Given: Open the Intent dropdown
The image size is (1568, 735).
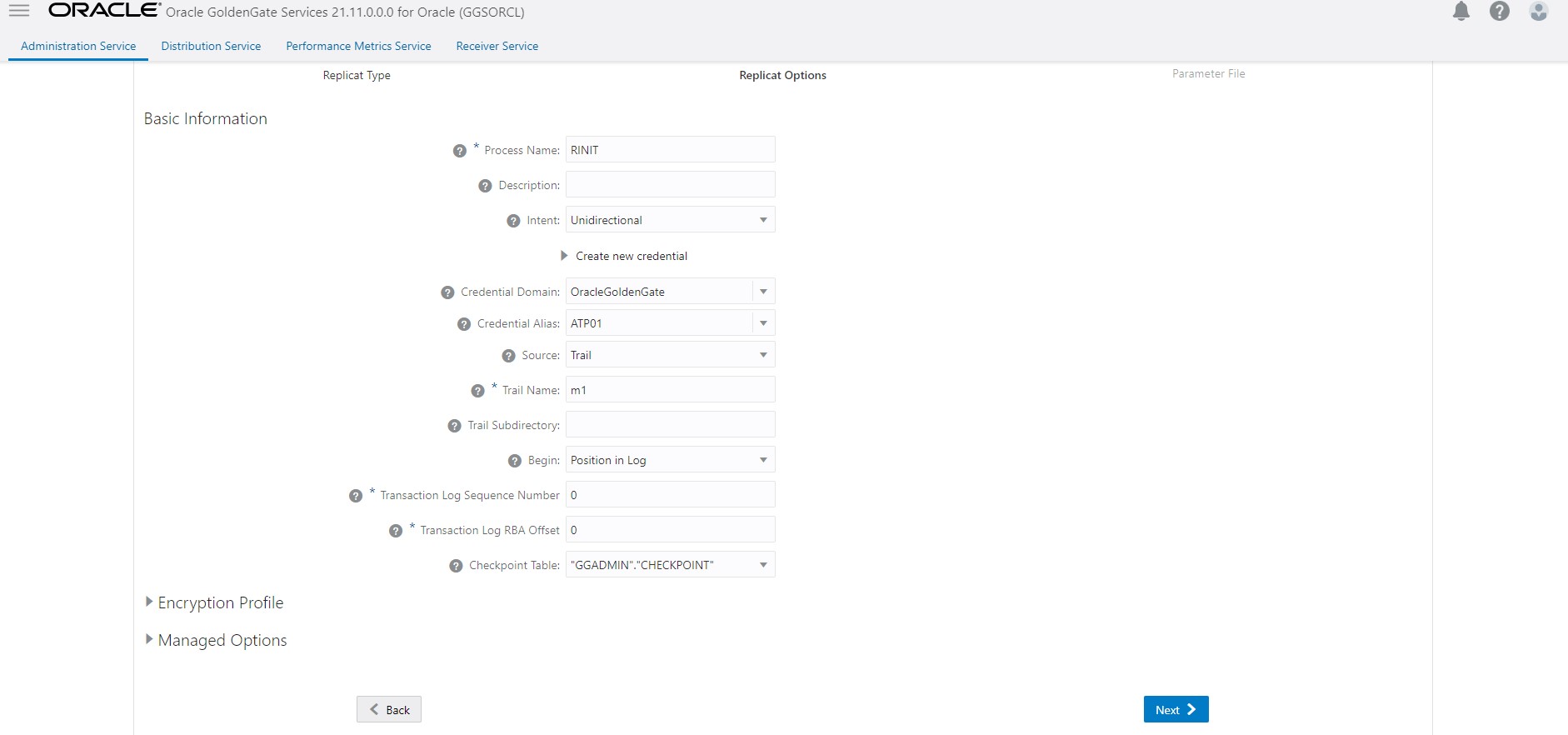Looking at the screenshot, I should [671, 220].
